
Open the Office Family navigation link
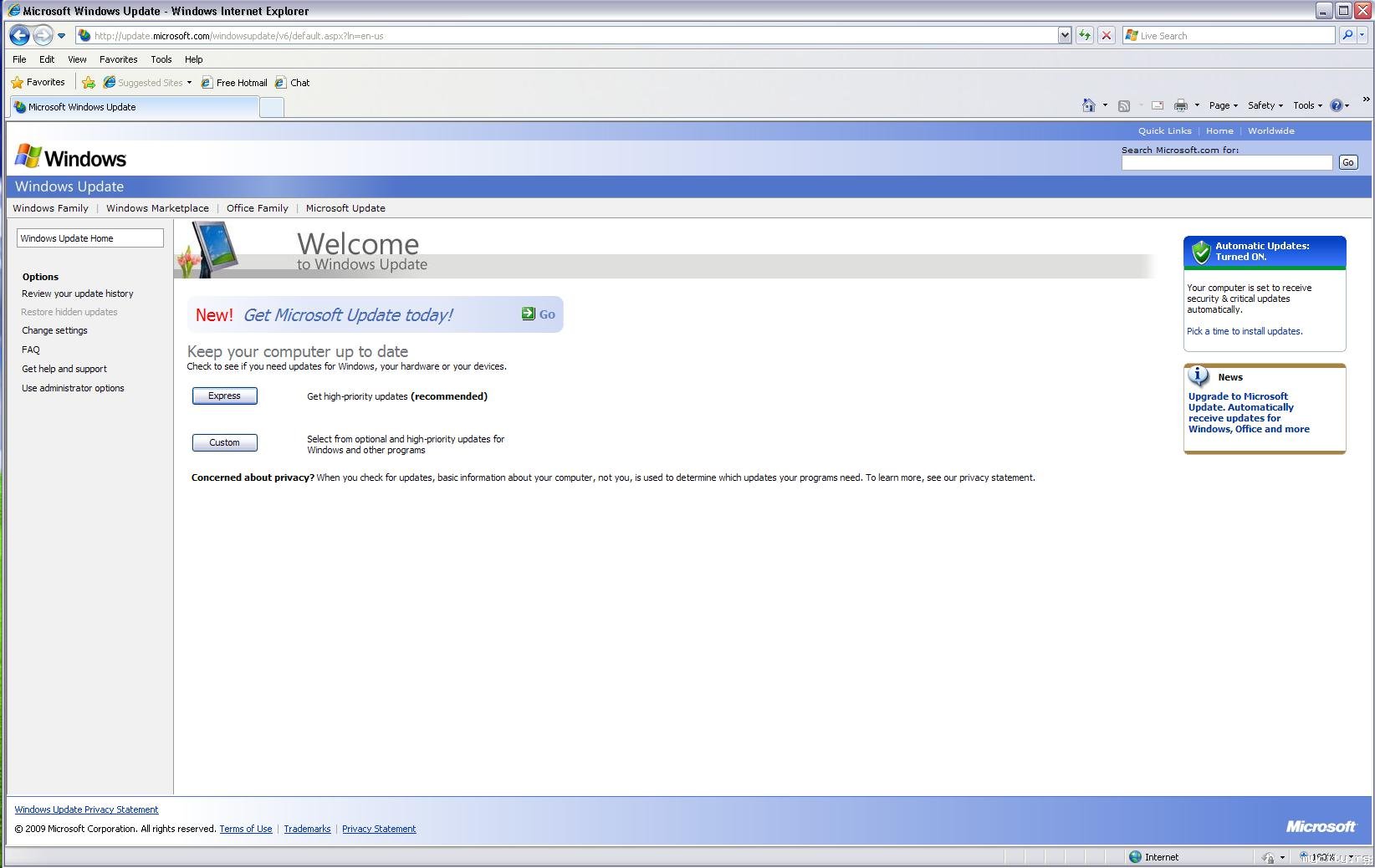pos(258,208)
